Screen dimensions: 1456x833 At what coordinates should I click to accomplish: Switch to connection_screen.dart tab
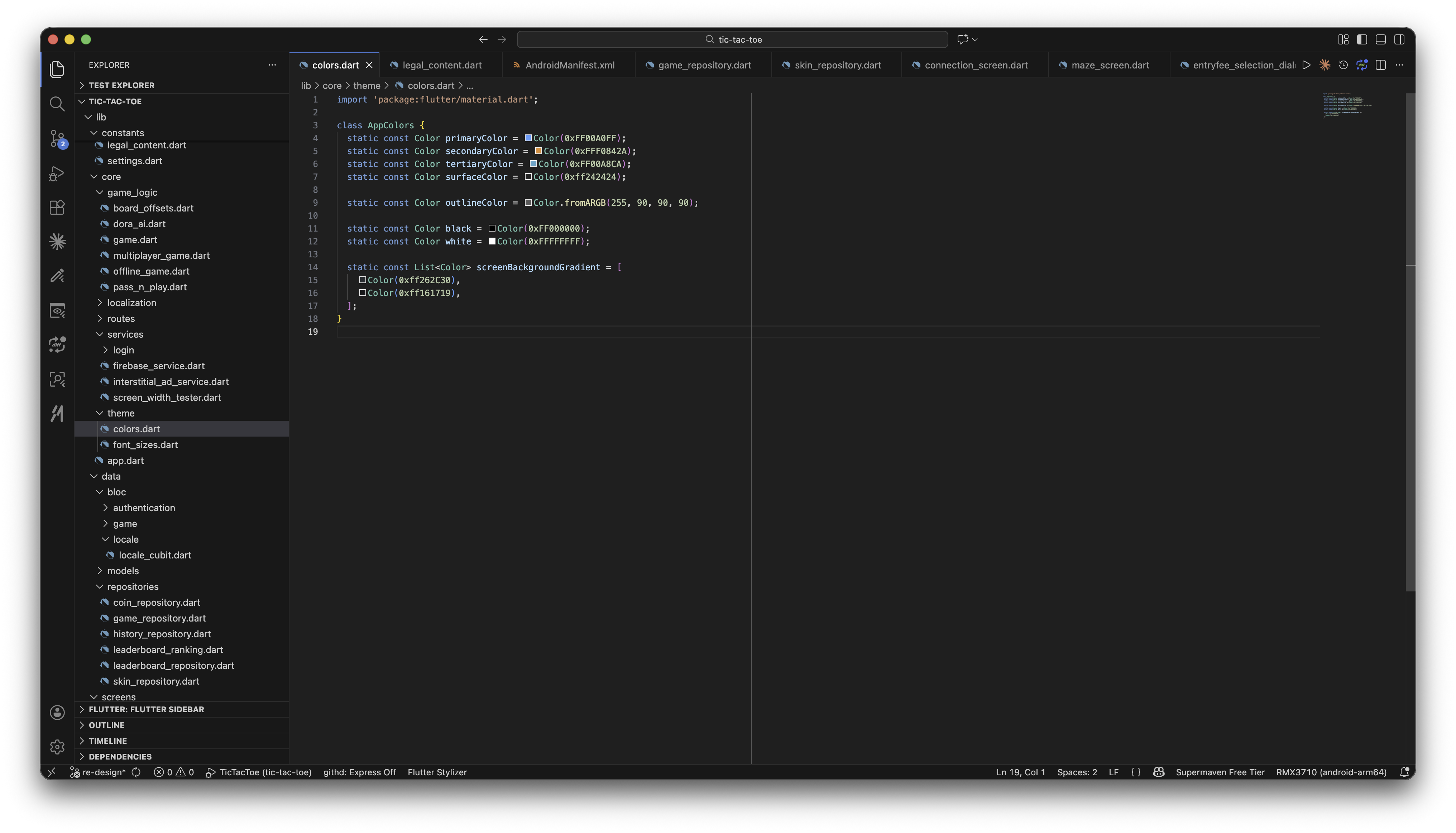pyautogui.click(x=975, y=65)
